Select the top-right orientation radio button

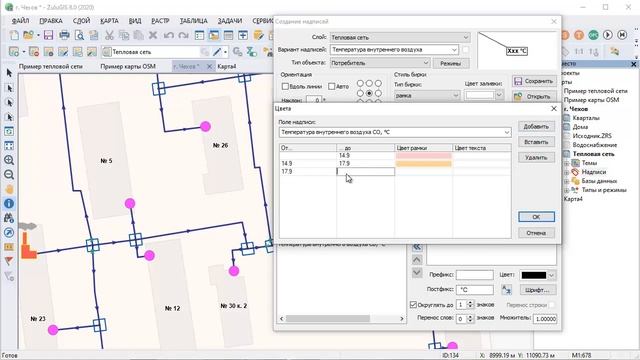pos(378,83)
